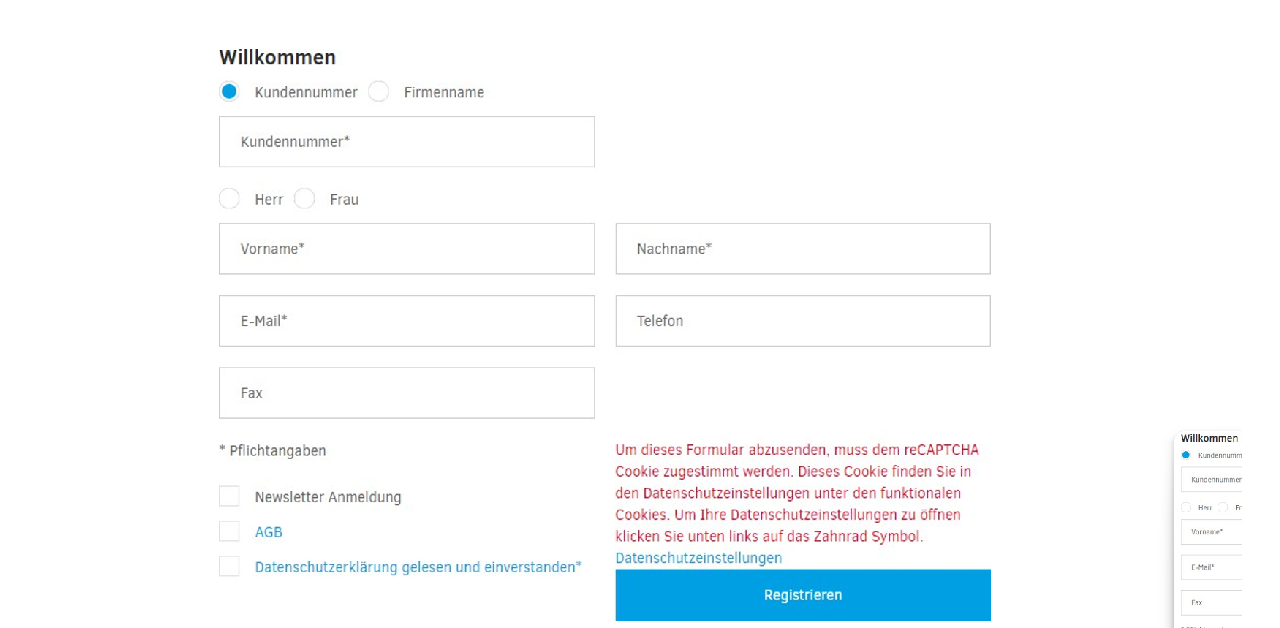
Task: Click into the Nachname text field
Action: pyautogui.click(x=802, y=249)
